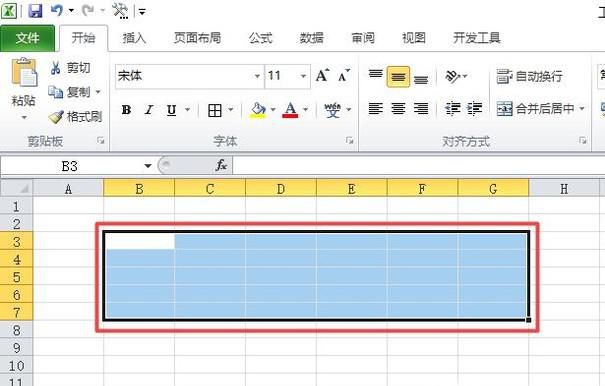Expand the Underline style dropdown arrow

point(188,110)
